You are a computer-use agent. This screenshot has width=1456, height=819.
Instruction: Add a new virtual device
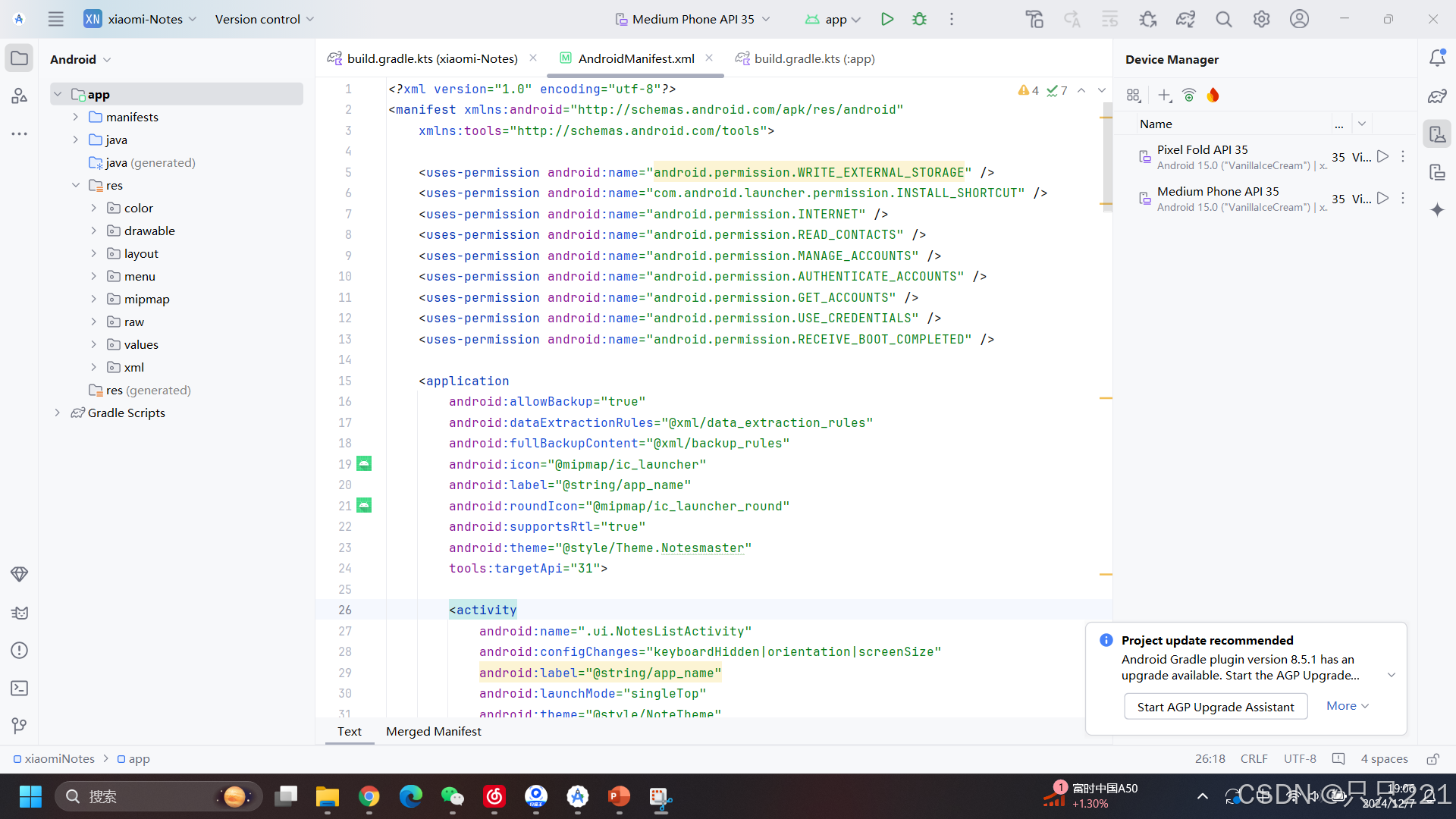pos(1165,96)
